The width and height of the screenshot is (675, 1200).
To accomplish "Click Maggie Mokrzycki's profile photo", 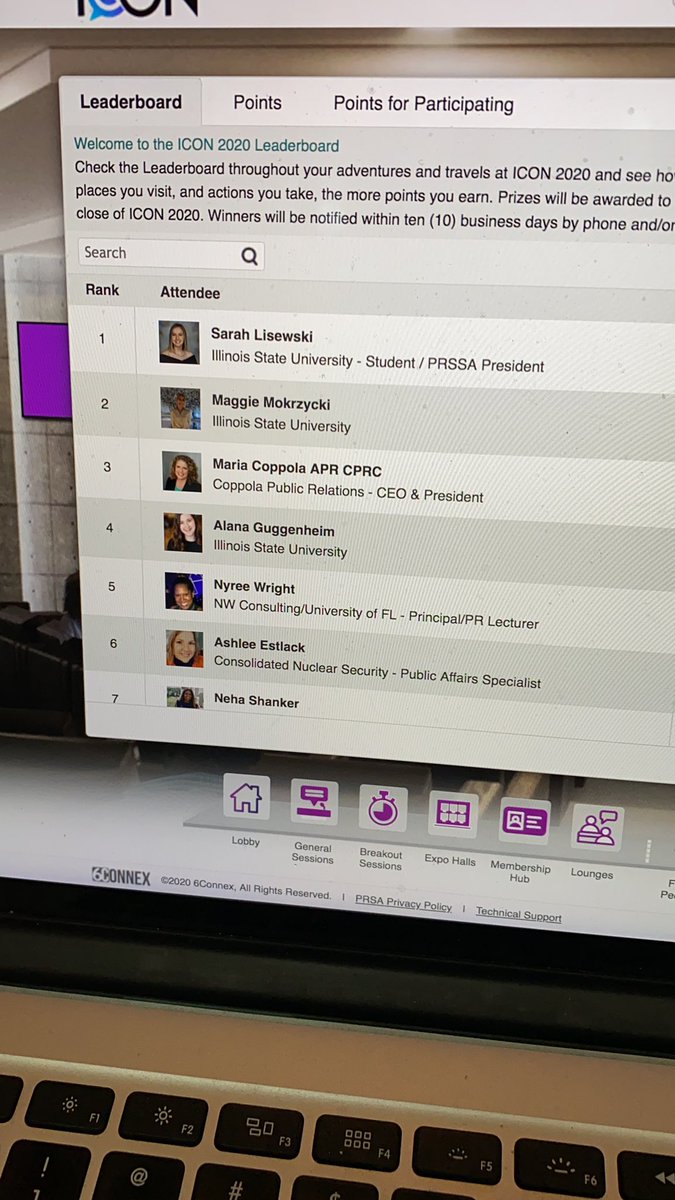I will [180, 408].
